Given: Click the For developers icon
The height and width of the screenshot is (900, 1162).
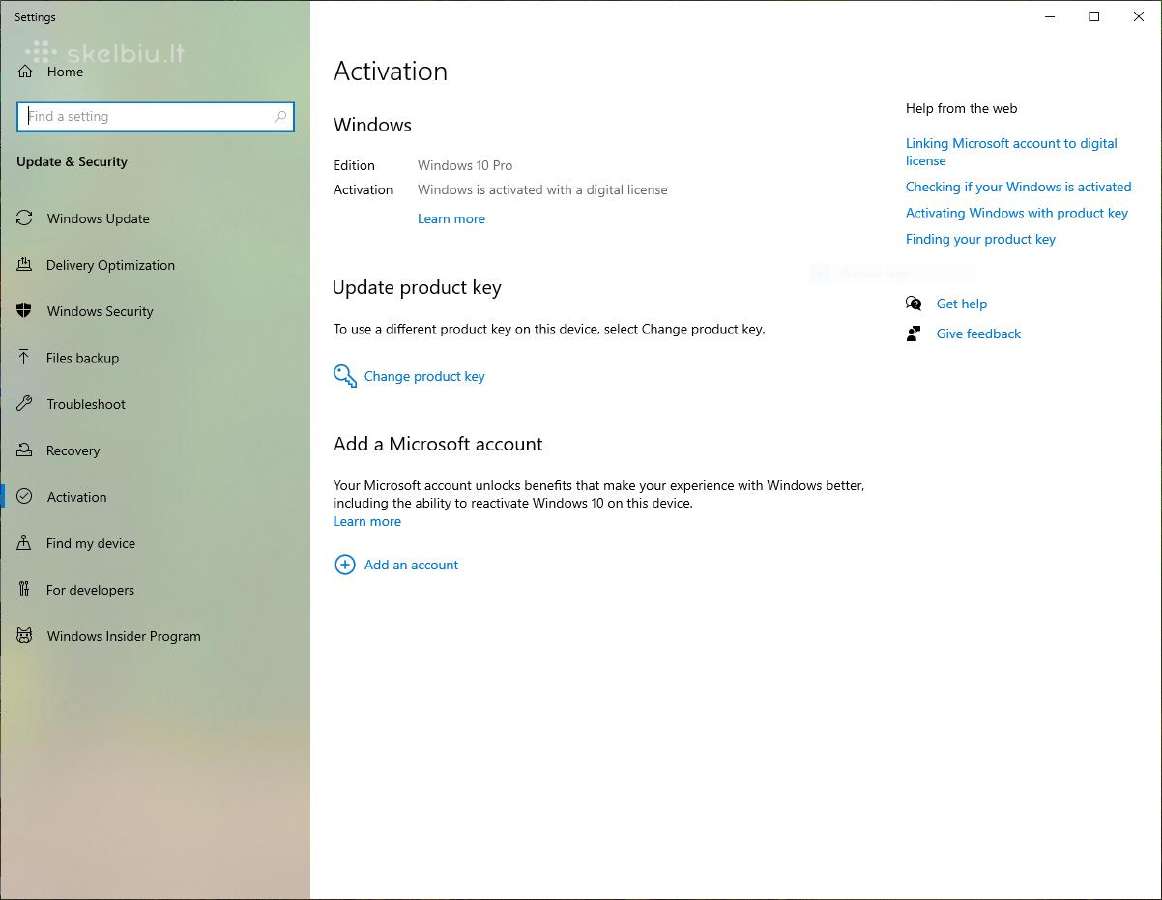Looking at the screenshot, I should pyautogui.click(x=24, y=589).
